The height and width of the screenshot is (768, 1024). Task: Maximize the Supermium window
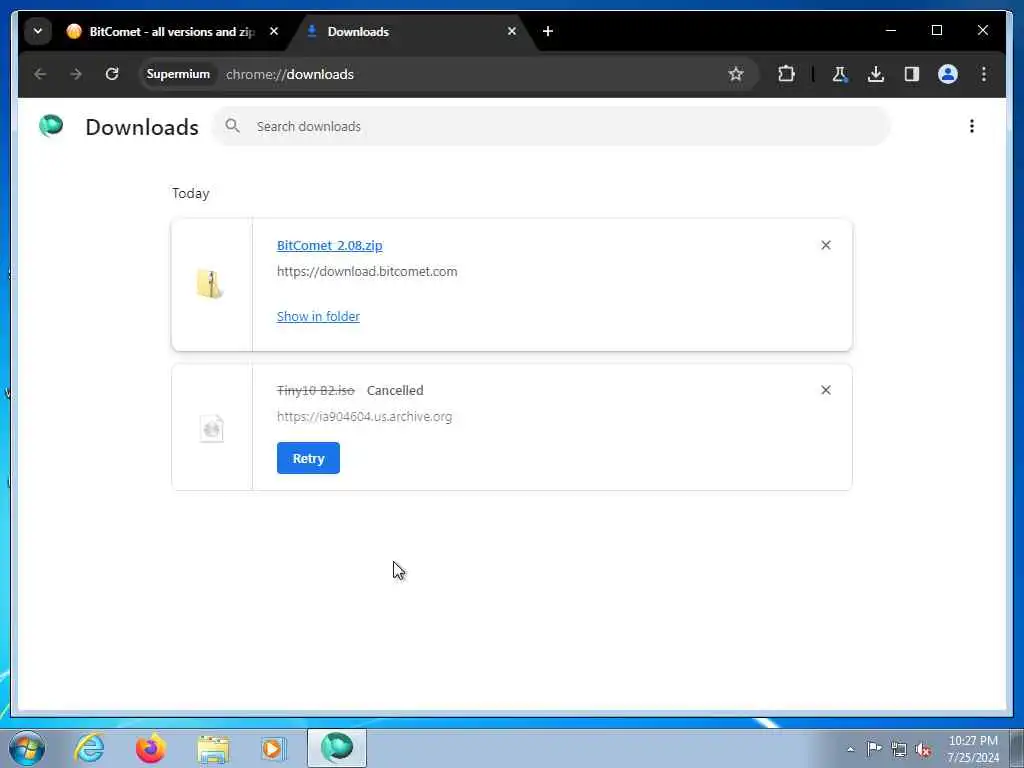coord(936,31)
